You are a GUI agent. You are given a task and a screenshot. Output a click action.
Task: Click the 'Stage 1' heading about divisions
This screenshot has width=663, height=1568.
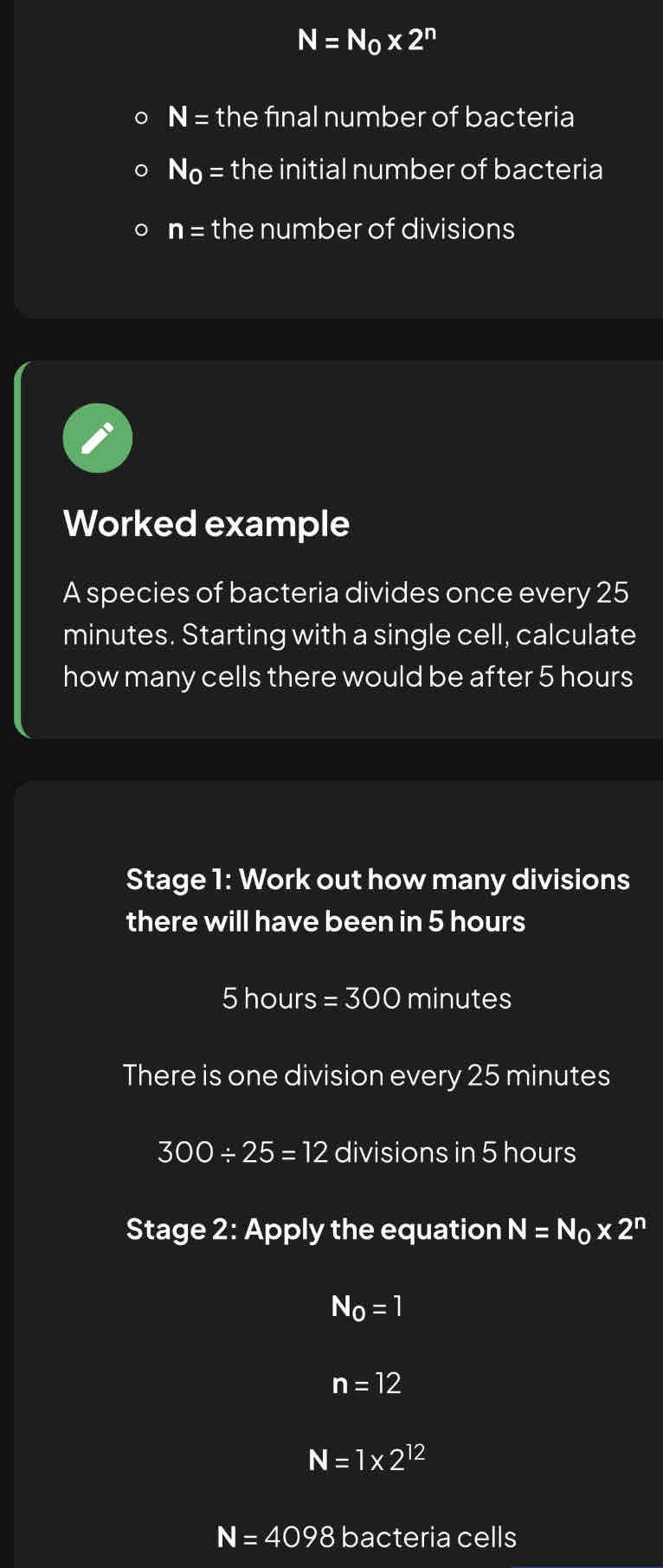378,900
